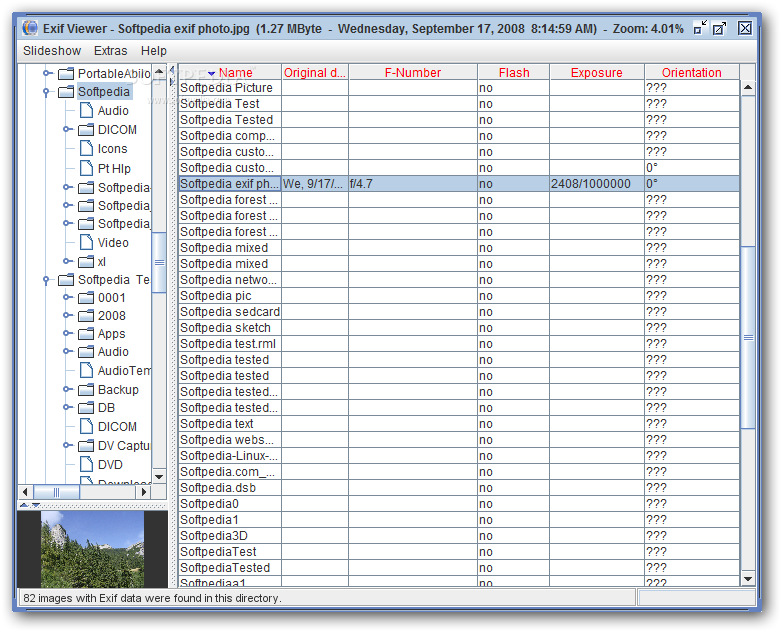Viewport: 782px width, 632px height.
Task: Expand the first DICOM folder node
Action: pyautogui.click(x=67, y=129)
